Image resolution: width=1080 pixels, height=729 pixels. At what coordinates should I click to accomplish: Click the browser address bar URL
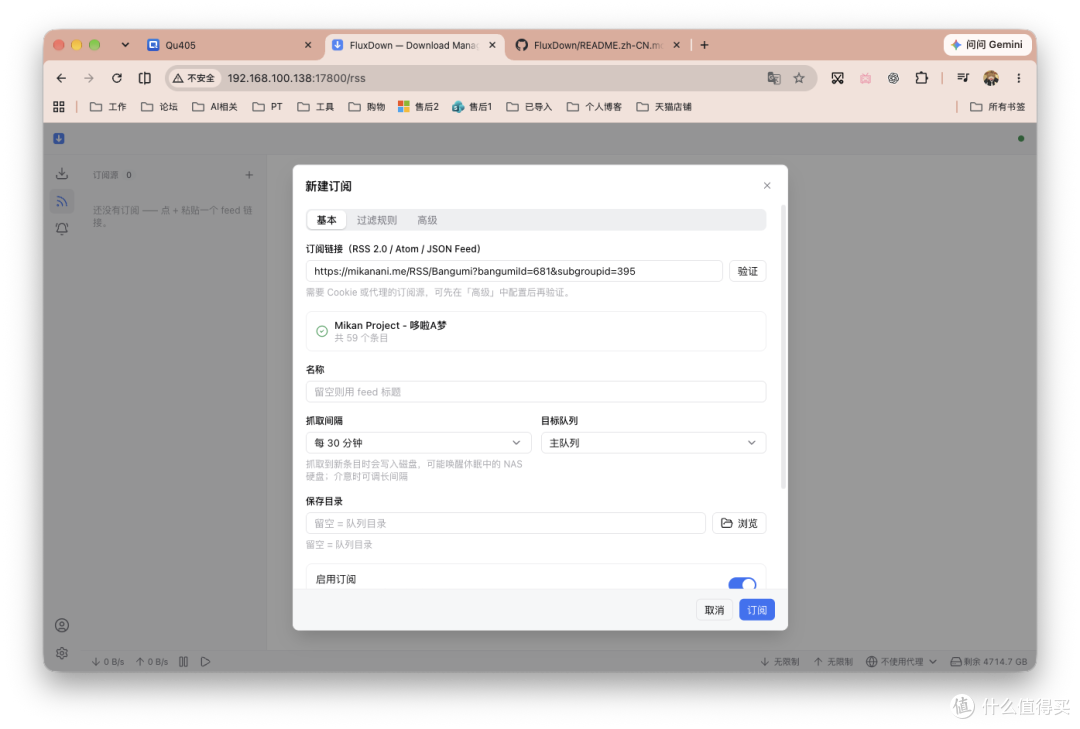pyautogui.click(x=296, y=78)
